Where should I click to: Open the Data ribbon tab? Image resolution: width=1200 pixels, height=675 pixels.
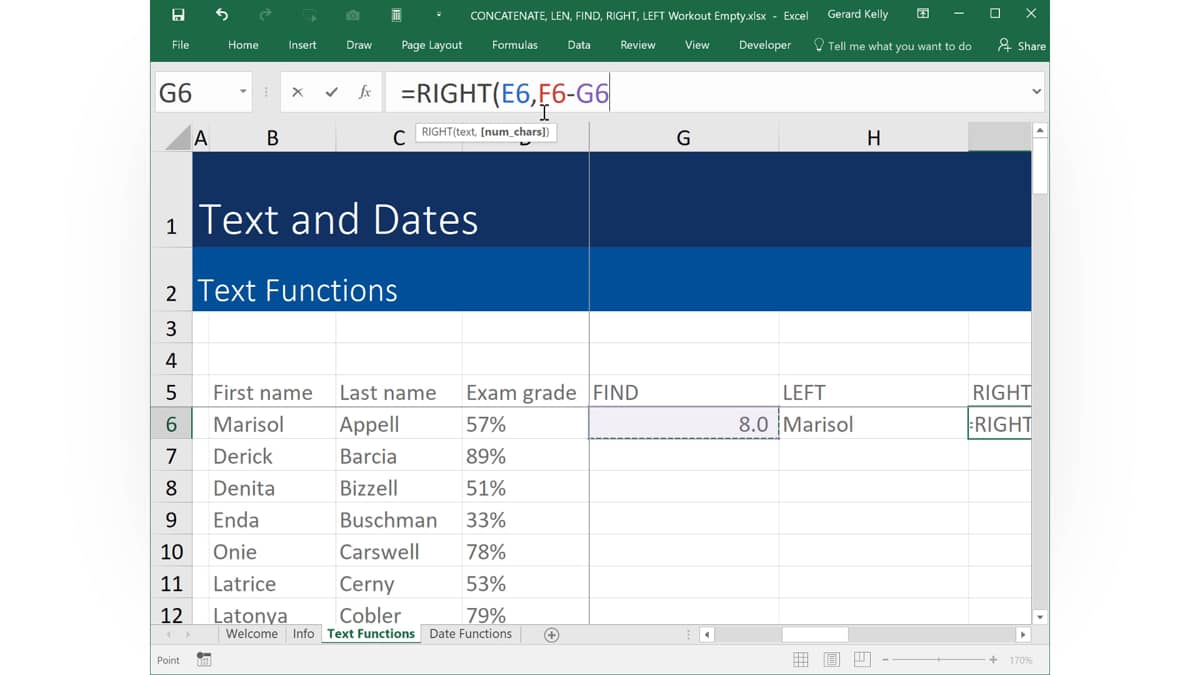coord(579,45)
